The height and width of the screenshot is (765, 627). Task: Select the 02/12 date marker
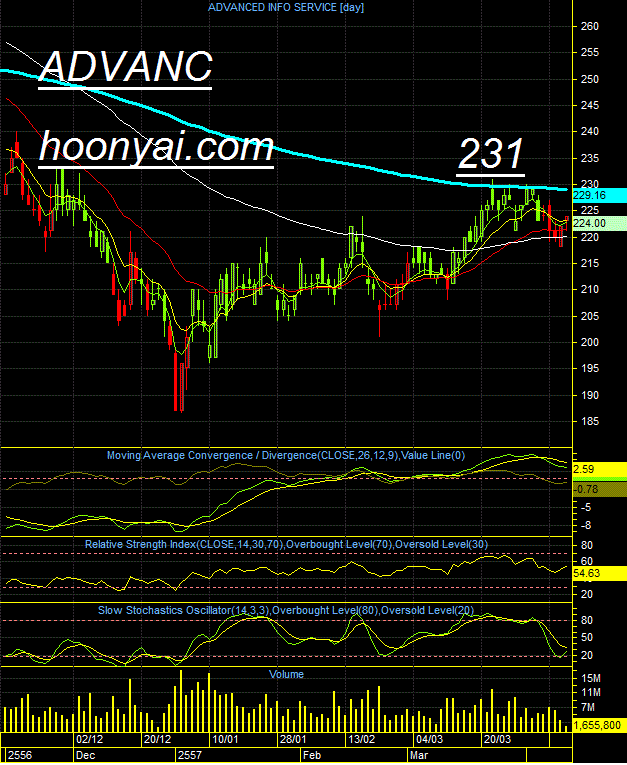(x=90, y=739)
